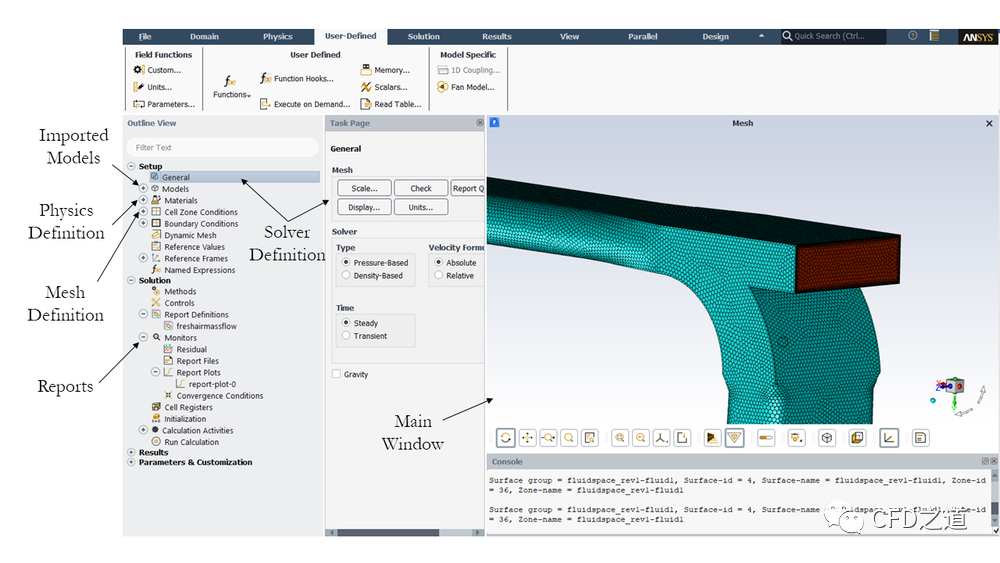Switch to the Physics ribbon tab
Screen dimensions: 1000x563
(278, 37)
